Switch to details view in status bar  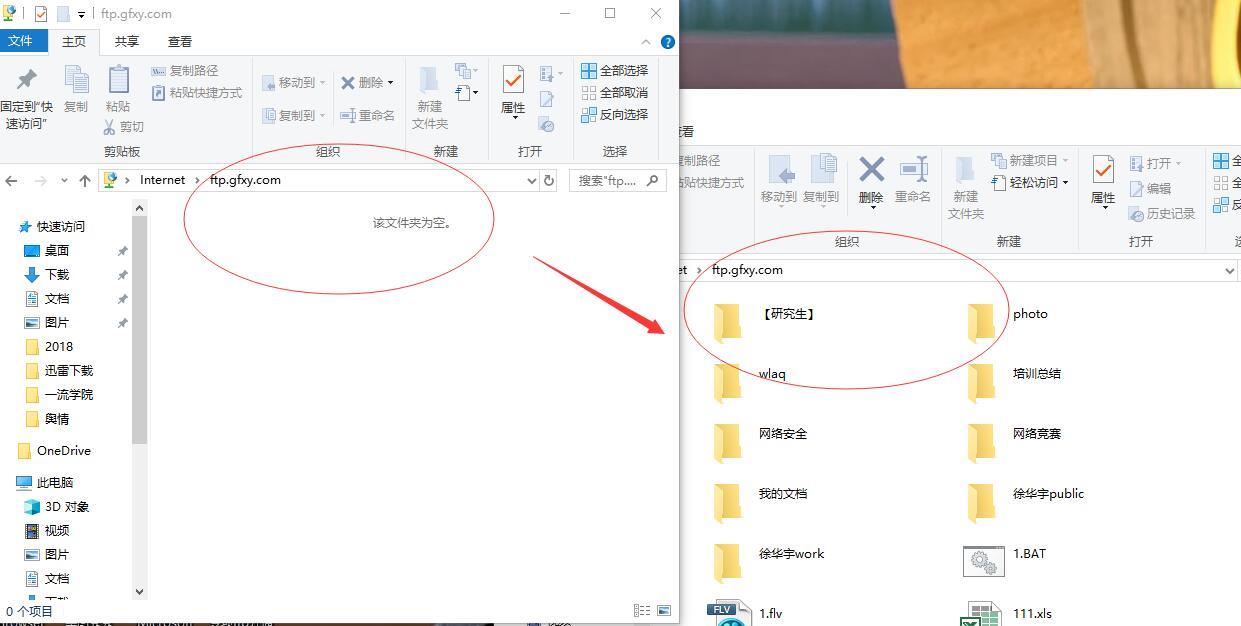pos(641,610)
